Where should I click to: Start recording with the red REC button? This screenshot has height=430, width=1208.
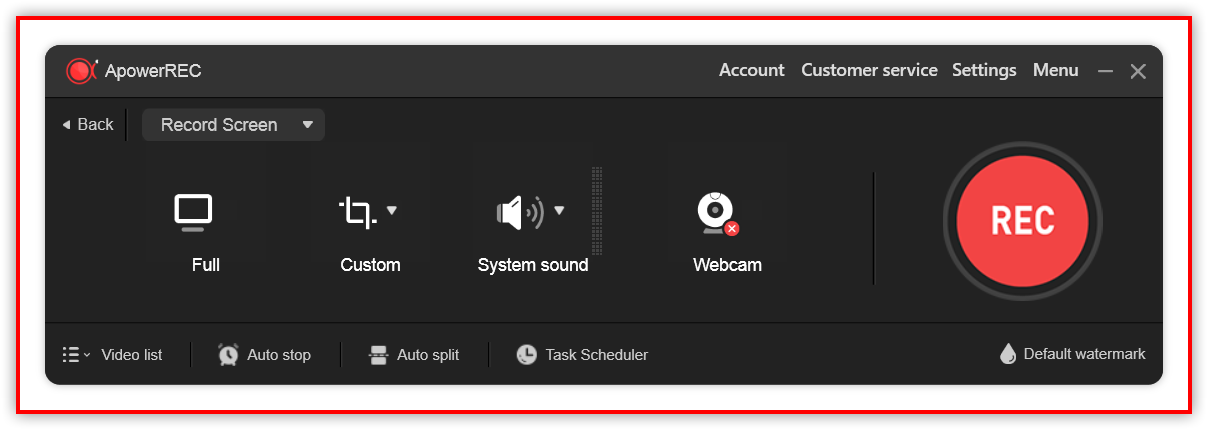click(x=1022, y=221)
